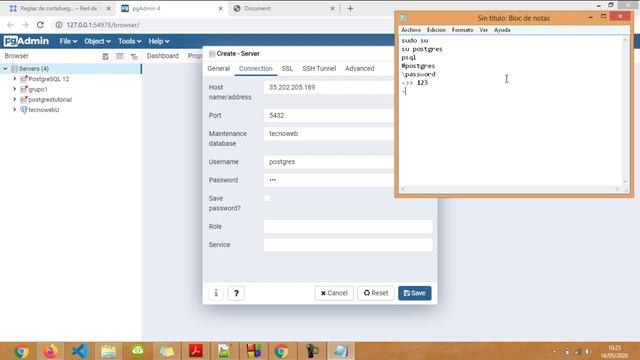Save the new server connection
This screenshot has width=640, height=360.
415,293
